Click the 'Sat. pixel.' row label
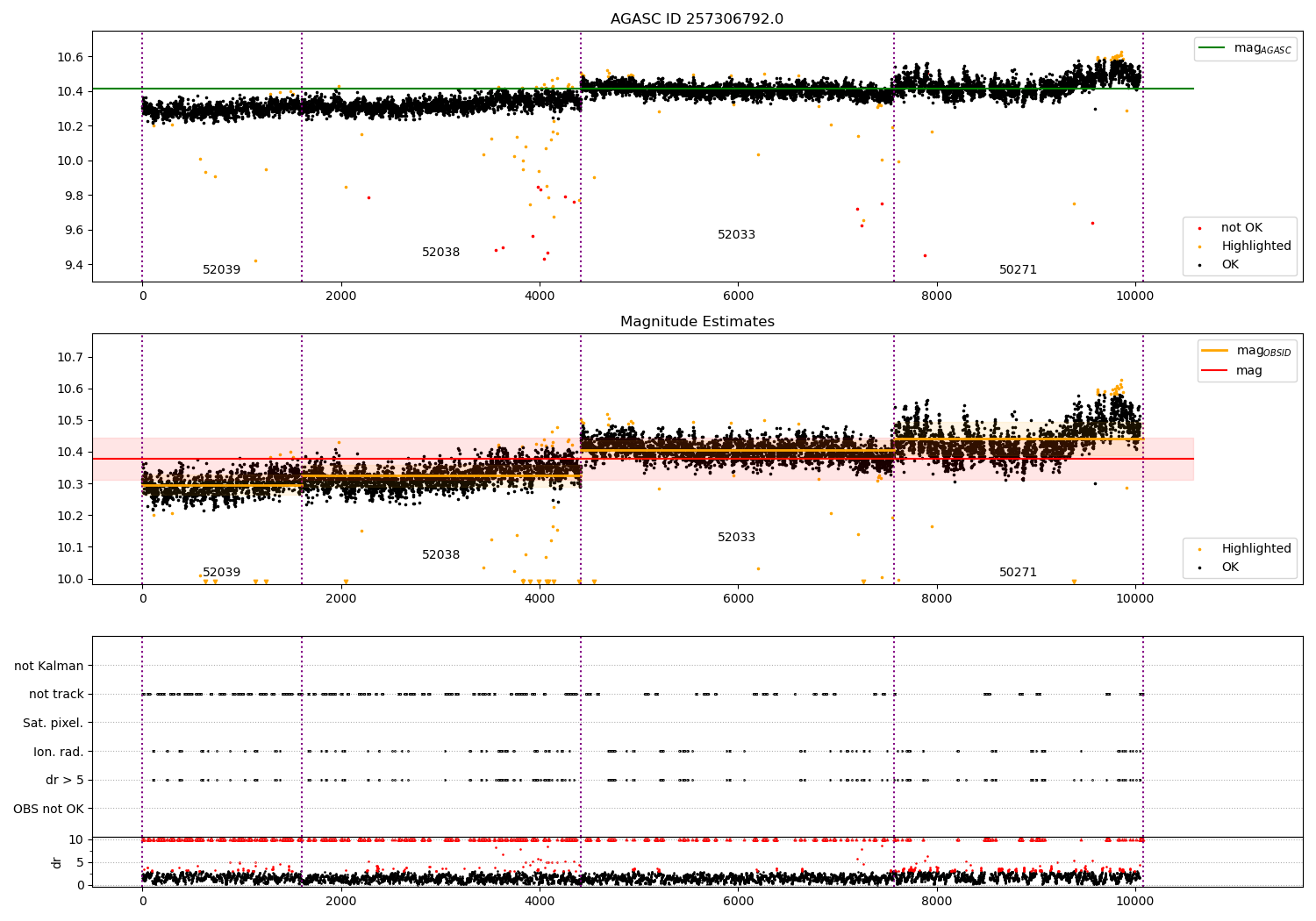Screen dimensions: 1316x921 click(53, 723)
